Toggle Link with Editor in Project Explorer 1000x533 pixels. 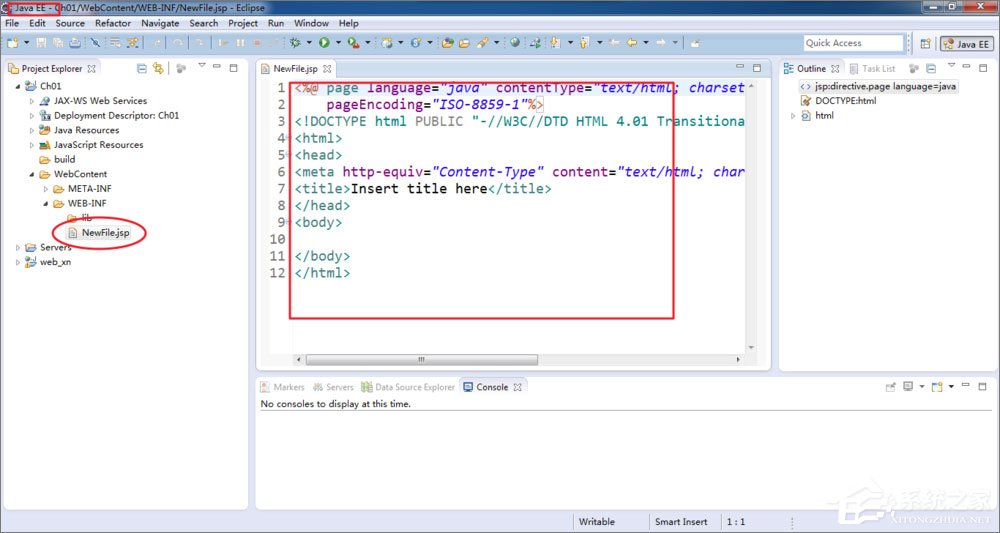coord(158,68)
